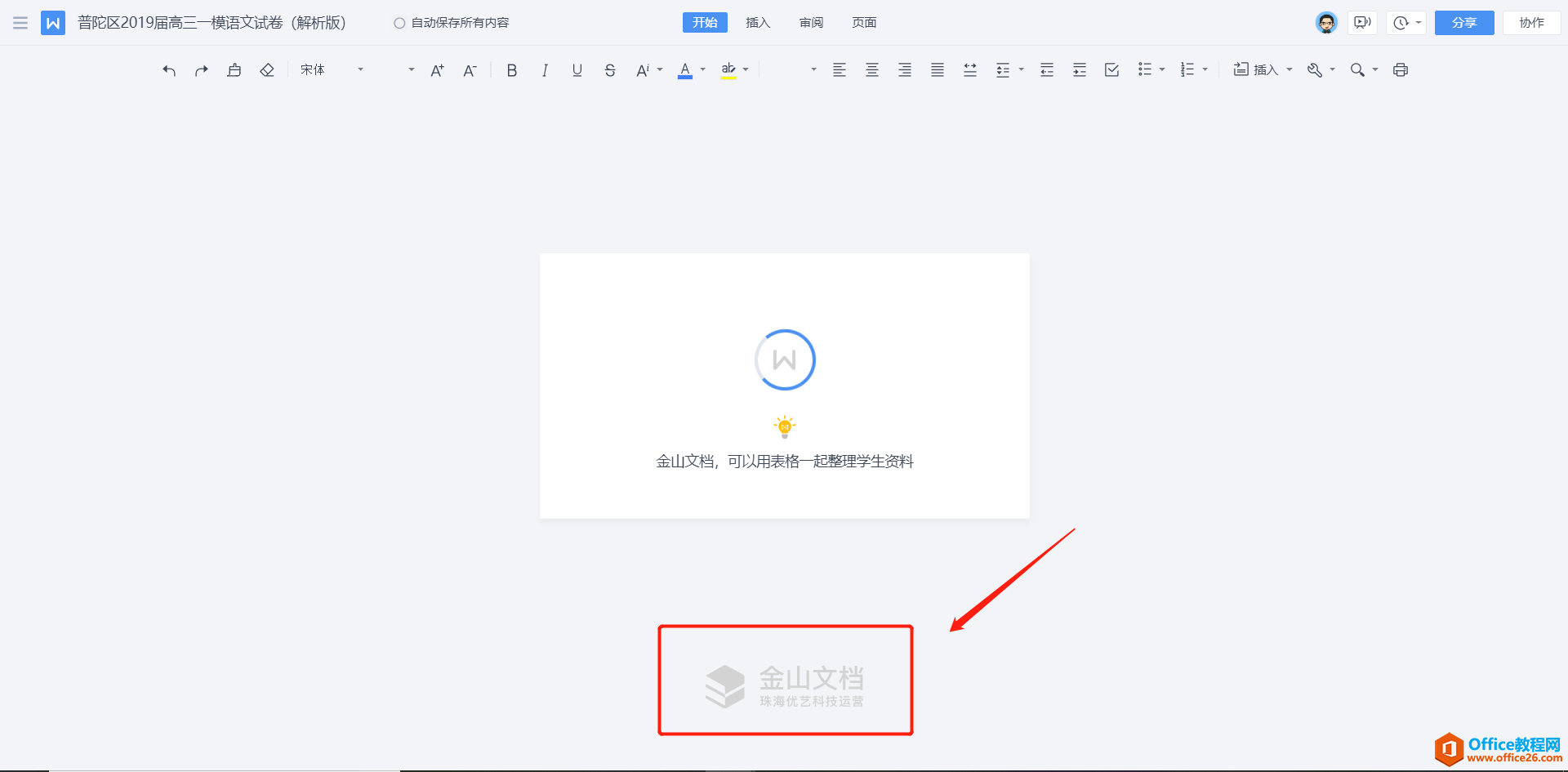Expand the superscript options arrow
The width and height of the screenshot is (1568, 772).
pyautogui.click(x=660, y=70)
